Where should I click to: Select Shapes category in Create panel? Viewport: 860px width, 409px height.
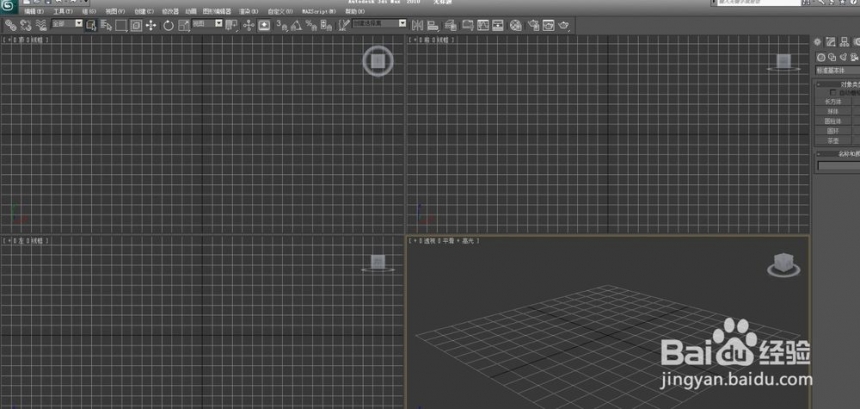click(832, 57)
